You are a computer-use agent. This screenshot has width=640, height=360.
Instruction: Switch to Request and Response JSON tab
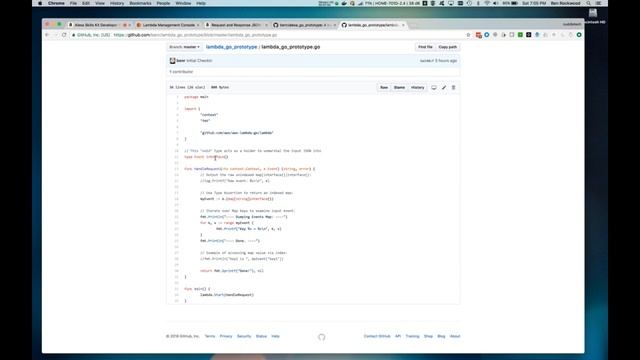click(236, 25)
